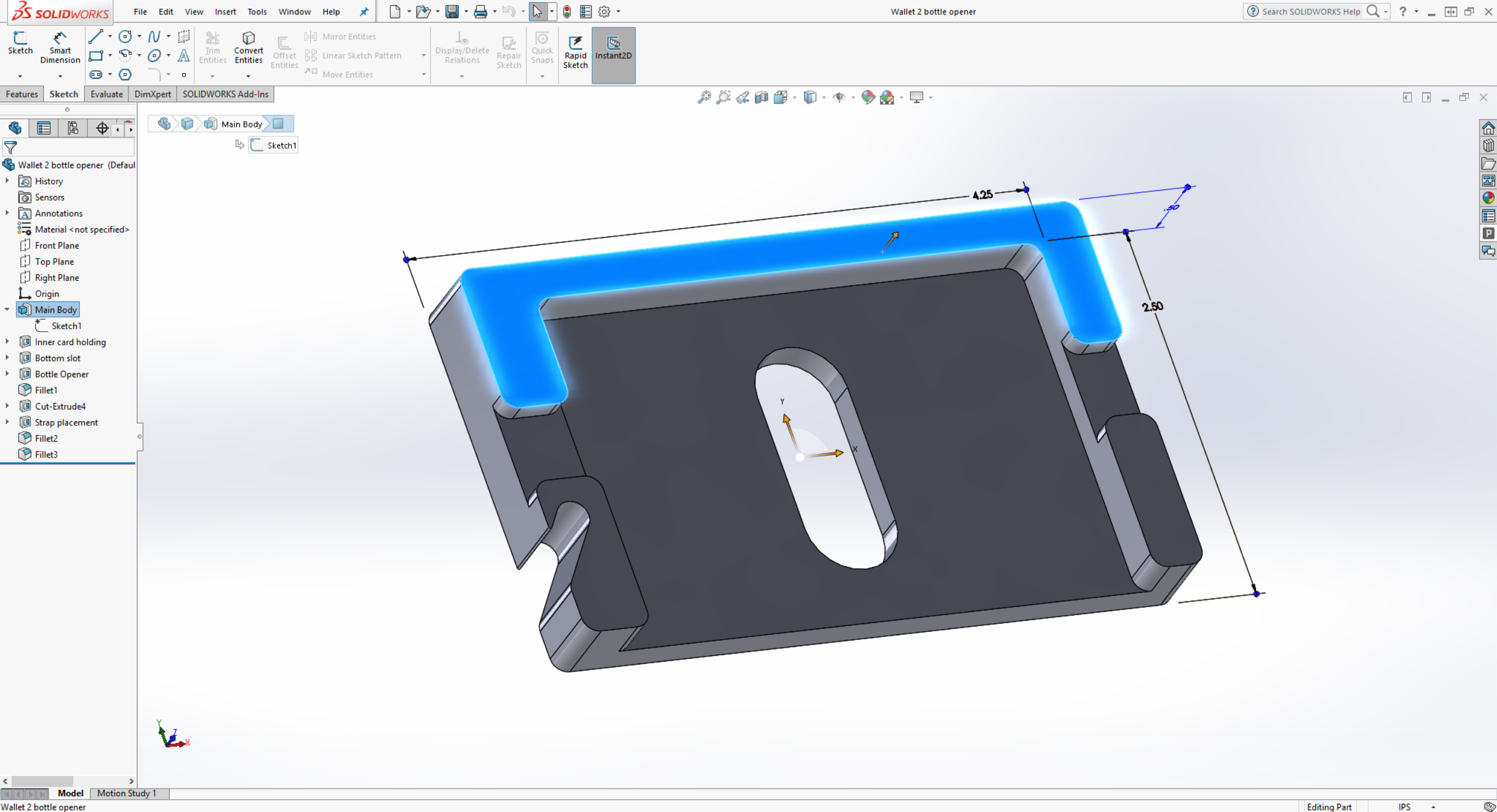
Task: Open the Insert menu
Action: point(225,12)
